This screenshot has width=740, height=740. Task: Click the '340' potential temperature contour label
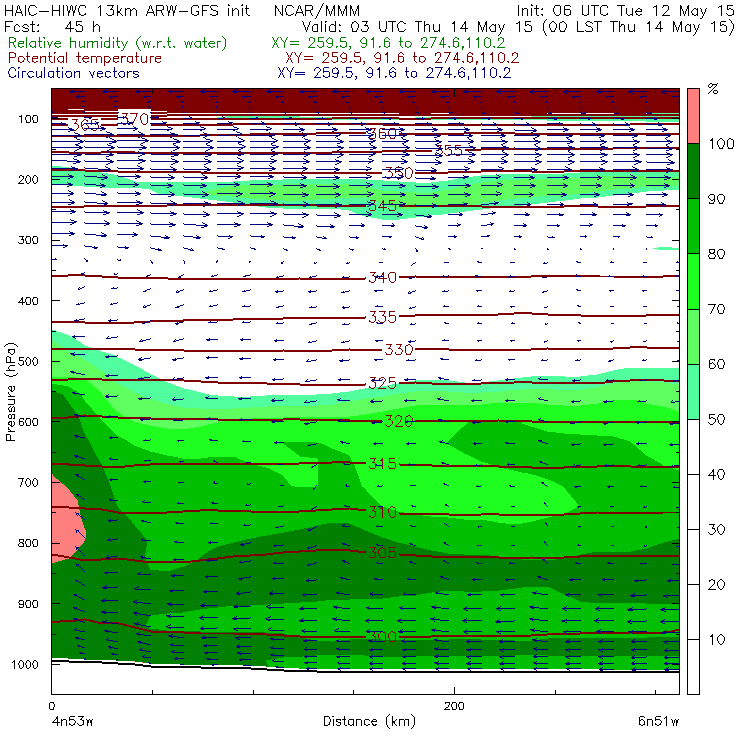coord(382,278)
